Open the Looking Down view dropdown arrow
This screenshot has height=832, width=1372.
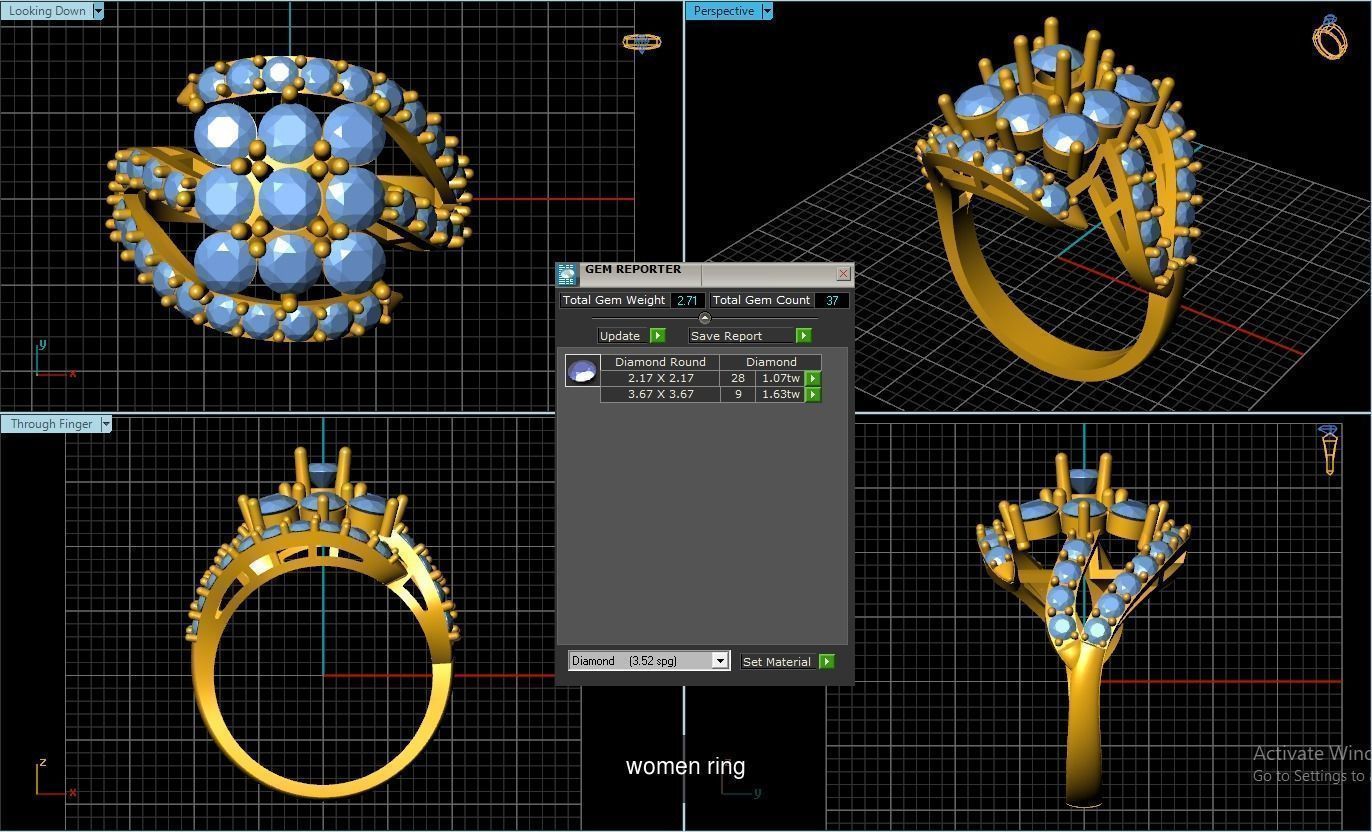tap(98, 11)
